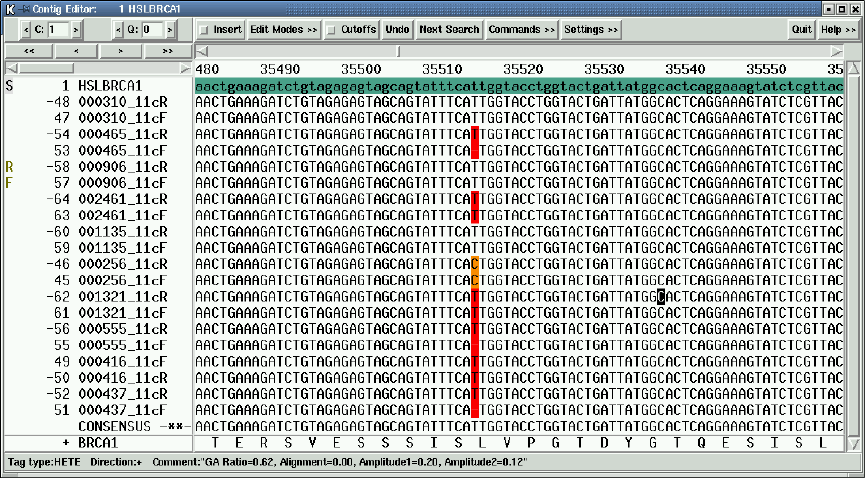Select reading 000906_11cF

[122, 183]
